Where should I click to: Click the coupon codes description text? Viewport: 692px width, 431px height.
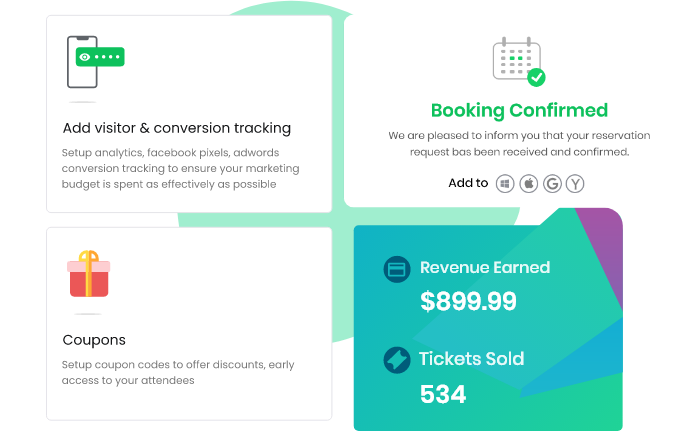[178, 372]
